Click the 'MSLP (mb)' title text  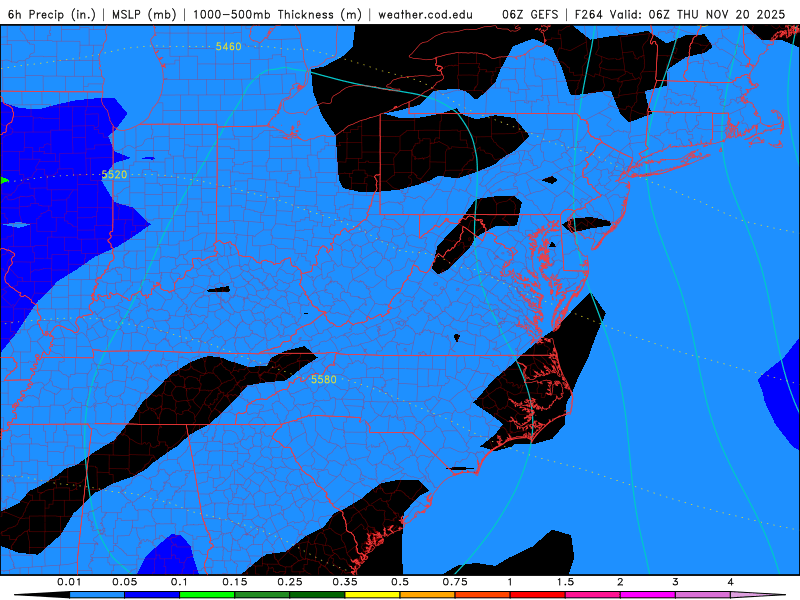(x=144, y=14)
